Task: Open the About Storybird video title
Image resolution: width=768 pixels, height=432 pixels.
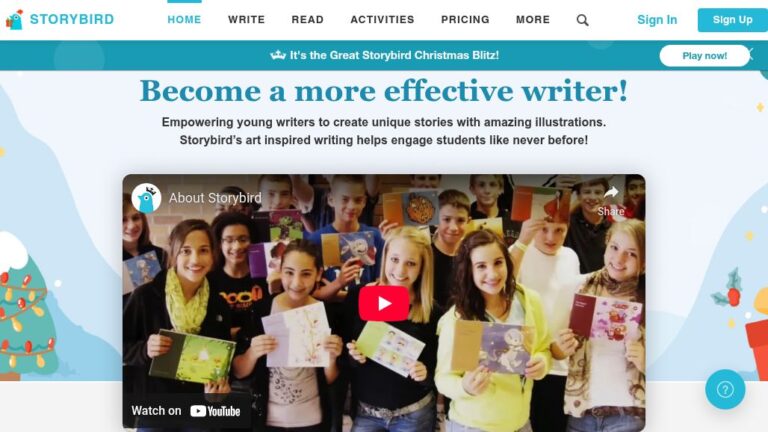Action: 215,198
